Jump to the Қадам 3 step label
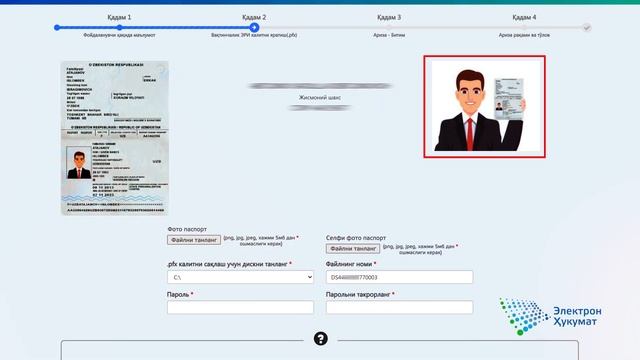The width and height of the screenshot is (640, 360). tap(389, 17)
